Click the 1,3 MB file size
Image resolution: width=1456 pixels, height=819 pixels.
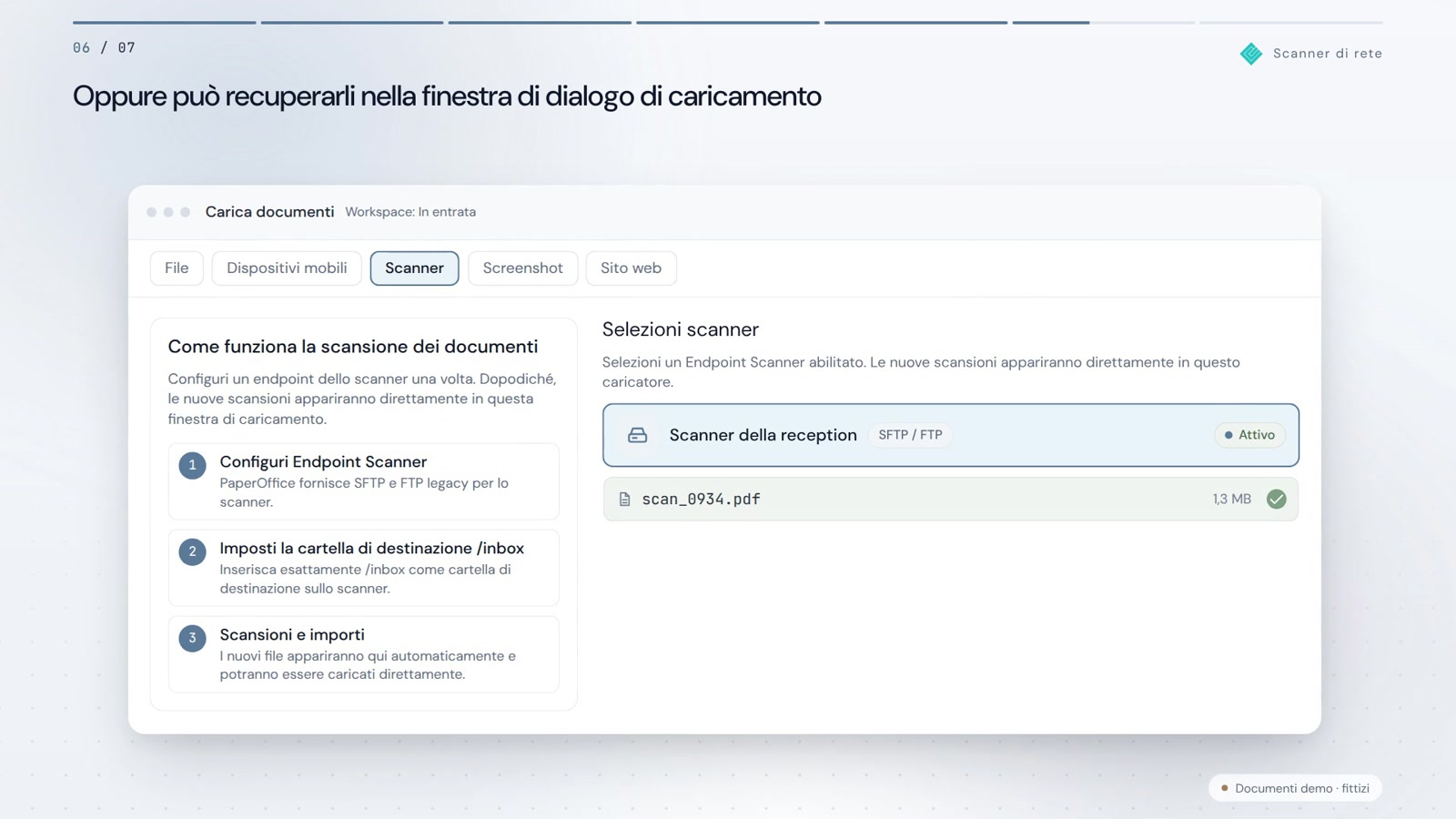point(1231,500)
